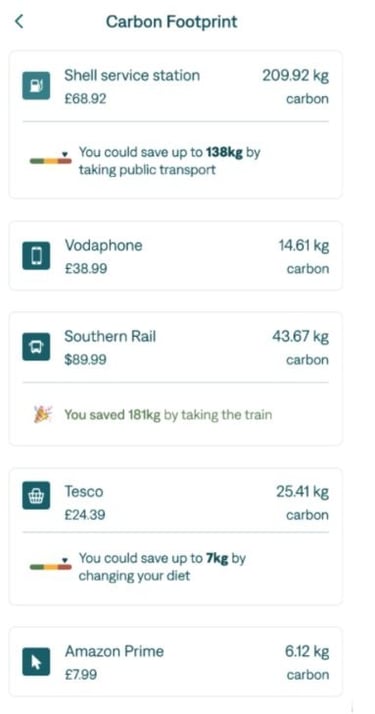Tap the fuel pump icon for Shell
The image size is (375, 714).
(36, 86)
